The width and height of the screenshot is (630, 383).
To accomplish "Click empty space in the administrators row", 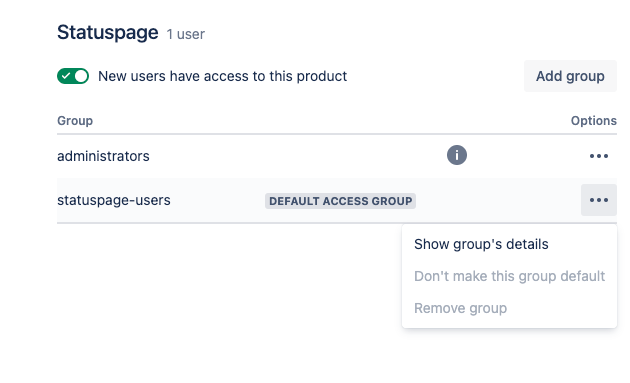I will 297,156.
